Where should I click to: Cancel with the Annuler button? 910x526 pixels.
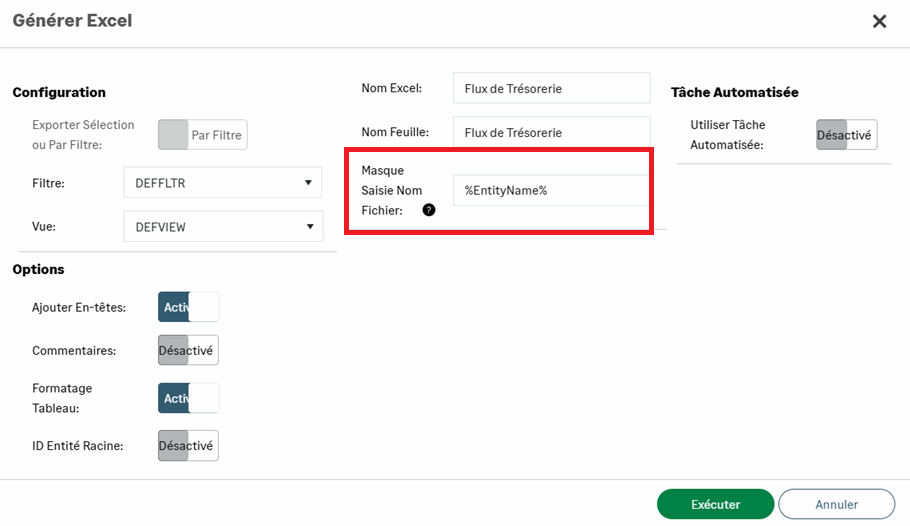pyautogui.click(x=836, y=504)
